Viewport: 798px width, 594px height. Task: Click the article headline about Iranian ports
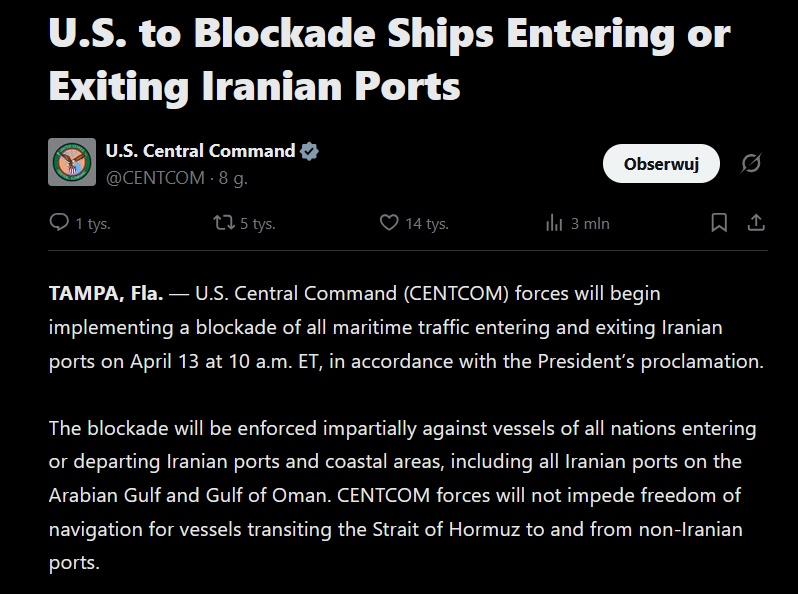(390, 60)
